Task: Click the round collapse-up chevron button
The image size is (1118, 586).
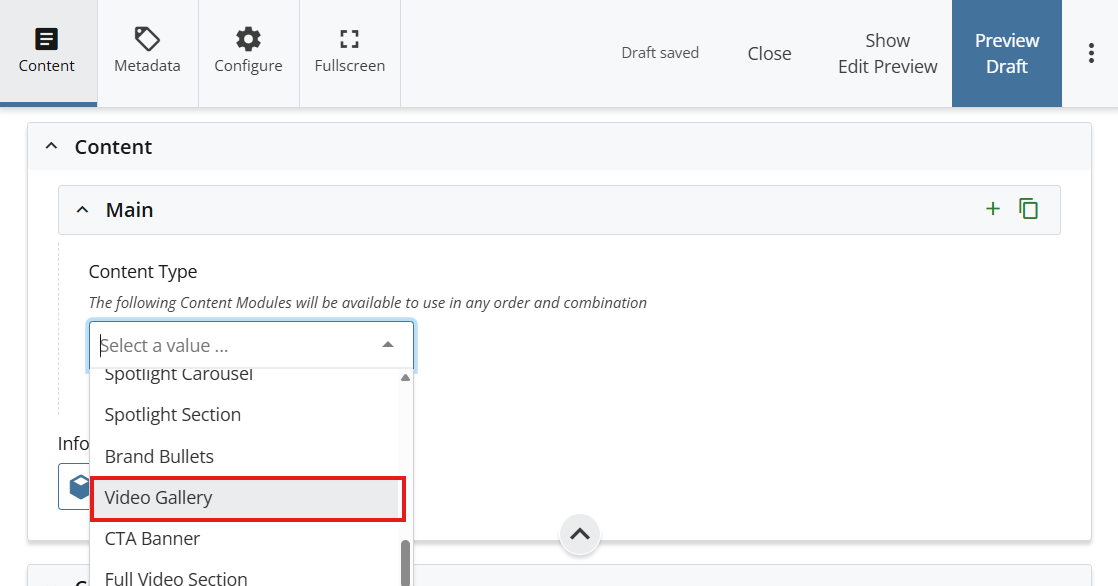Action: (580, 534)
